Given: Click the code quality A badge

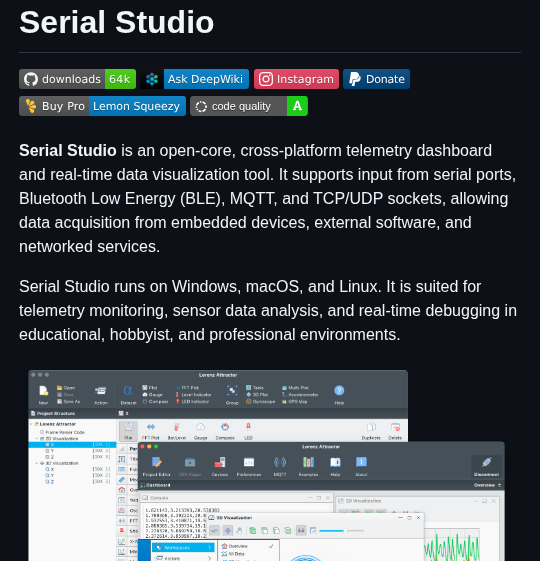Looking at the screenshot, I should tap(249, 106).
